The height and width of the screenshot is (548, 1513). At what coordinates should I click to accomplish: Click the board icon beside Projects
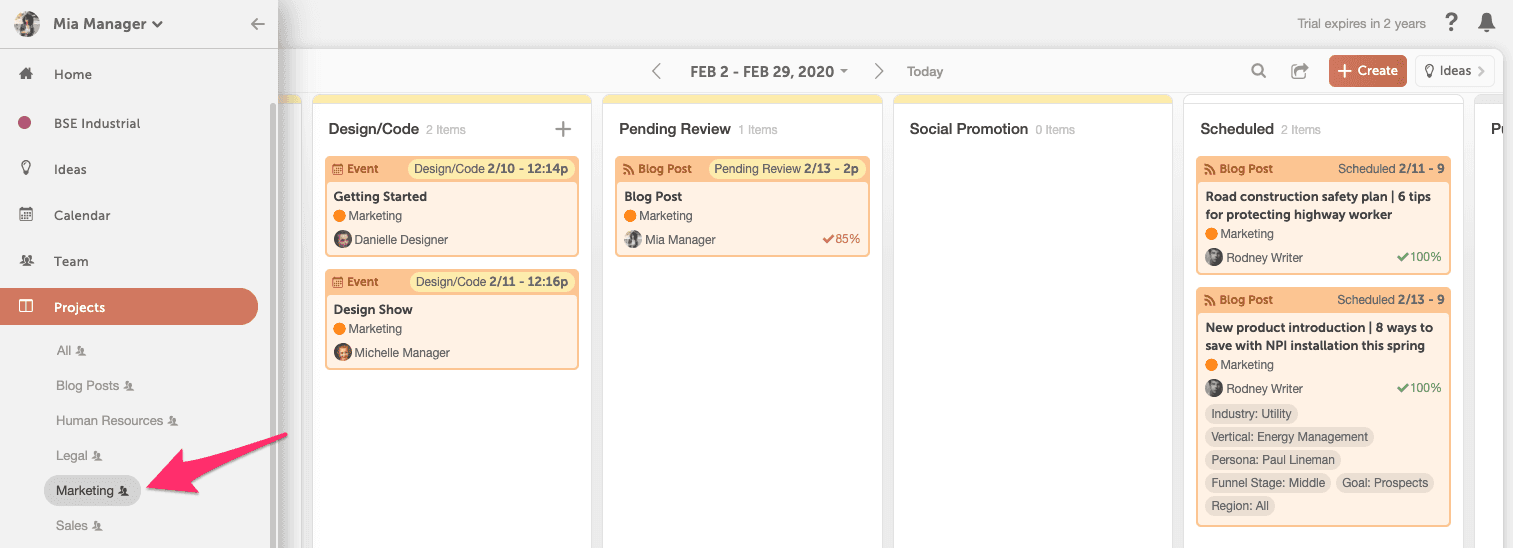point(26,306)
